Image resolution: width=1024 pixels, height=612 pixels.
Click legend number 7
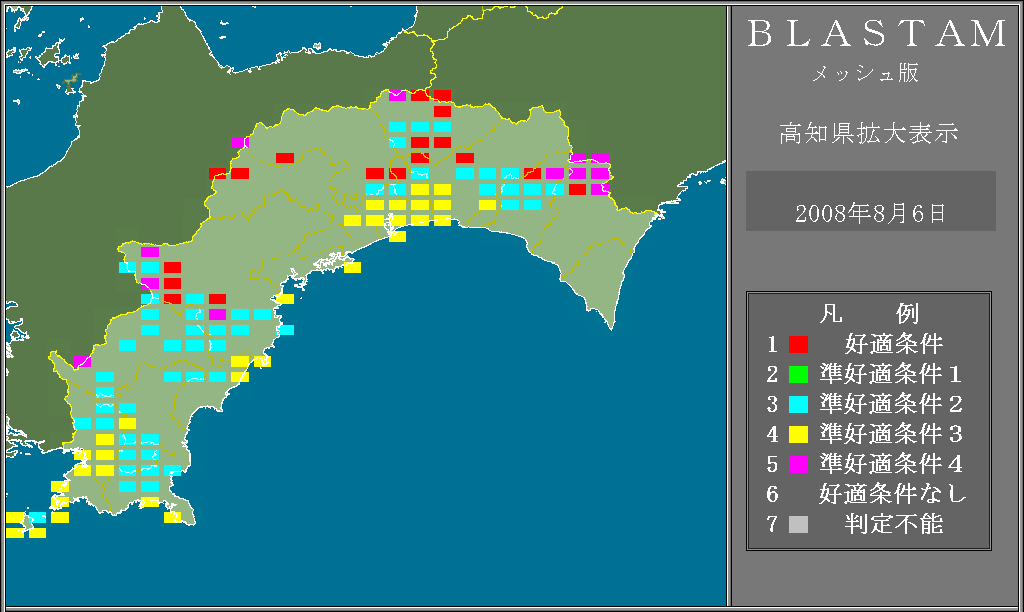(x=773, y=524)
